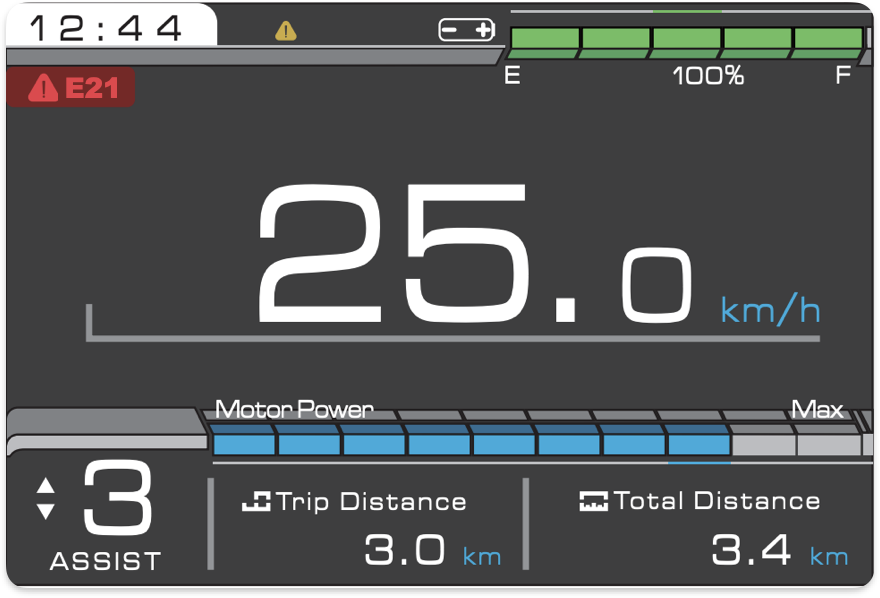Click the F full battery marker
Image resolution: width=880 pixels, height=598 pixels.
[x=843, y=75]
